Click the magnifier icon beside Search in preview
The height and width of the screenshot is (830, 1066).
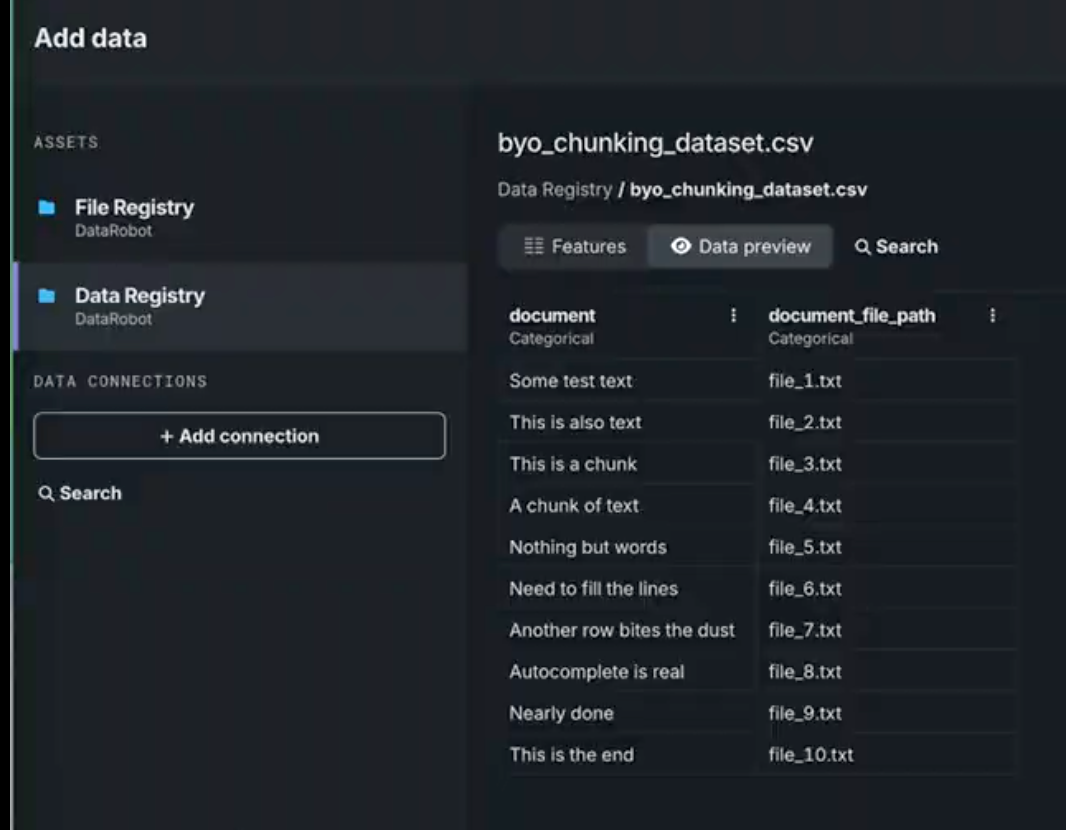tap(863, 247)
